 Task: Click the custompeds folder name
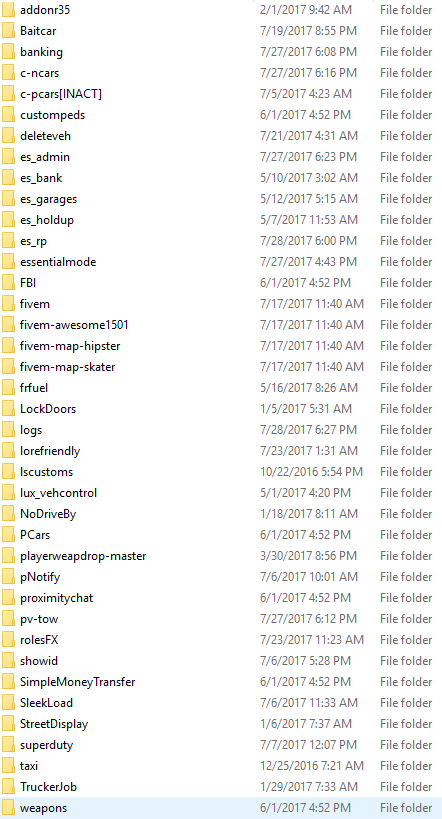52,115
